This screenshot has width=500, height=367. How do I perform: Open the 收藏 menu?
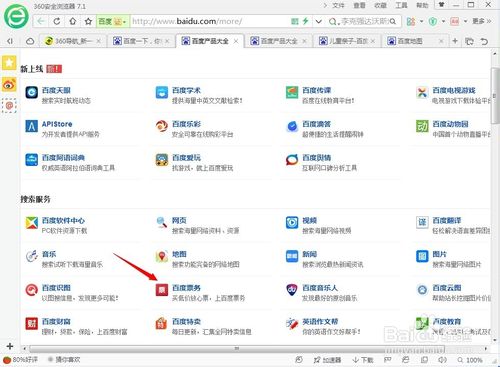[380, 5]
